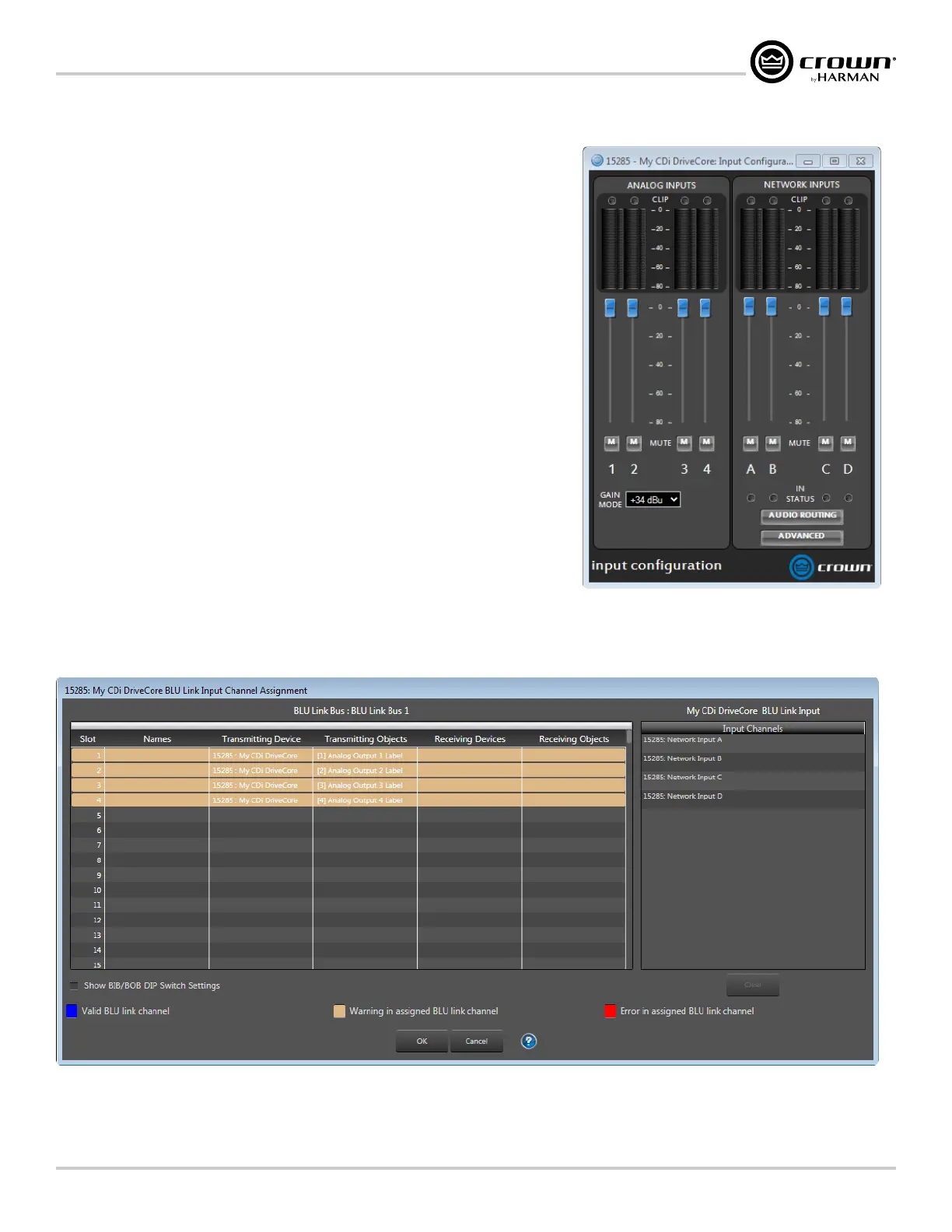Cancel the BLU Link channel assignment
952x1232 pixels.
(x=477, y=1041)
